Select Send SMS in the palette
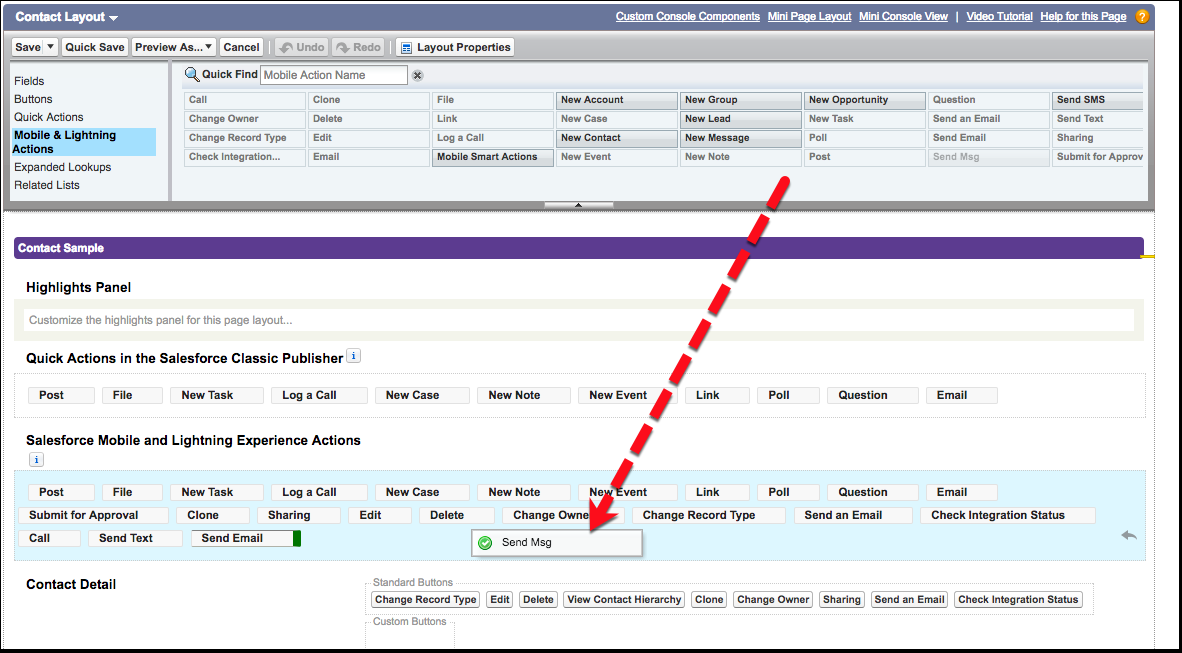1182x653 pixels. [1098, 100]
